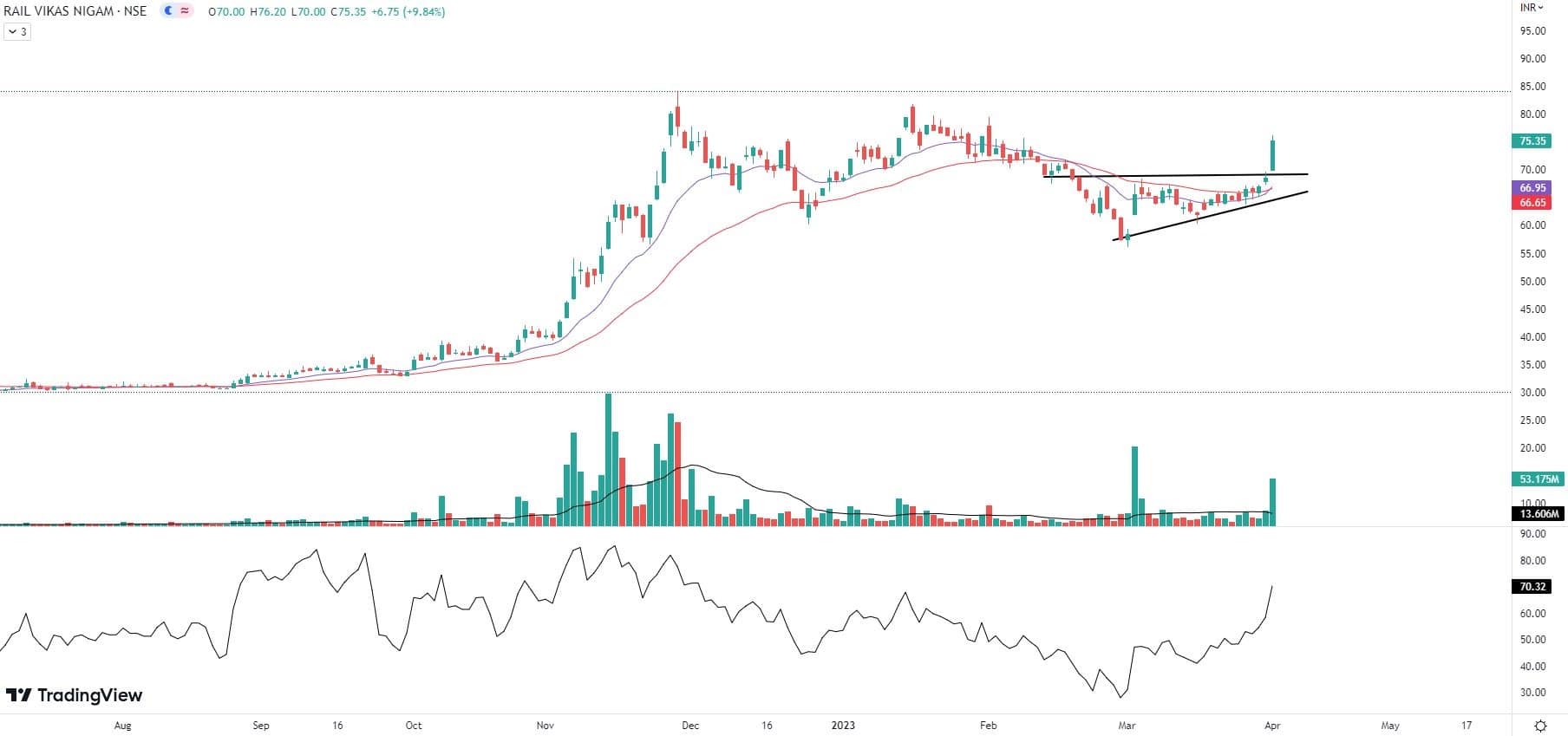Click the May label on time axis

(x=1390, y=726)
